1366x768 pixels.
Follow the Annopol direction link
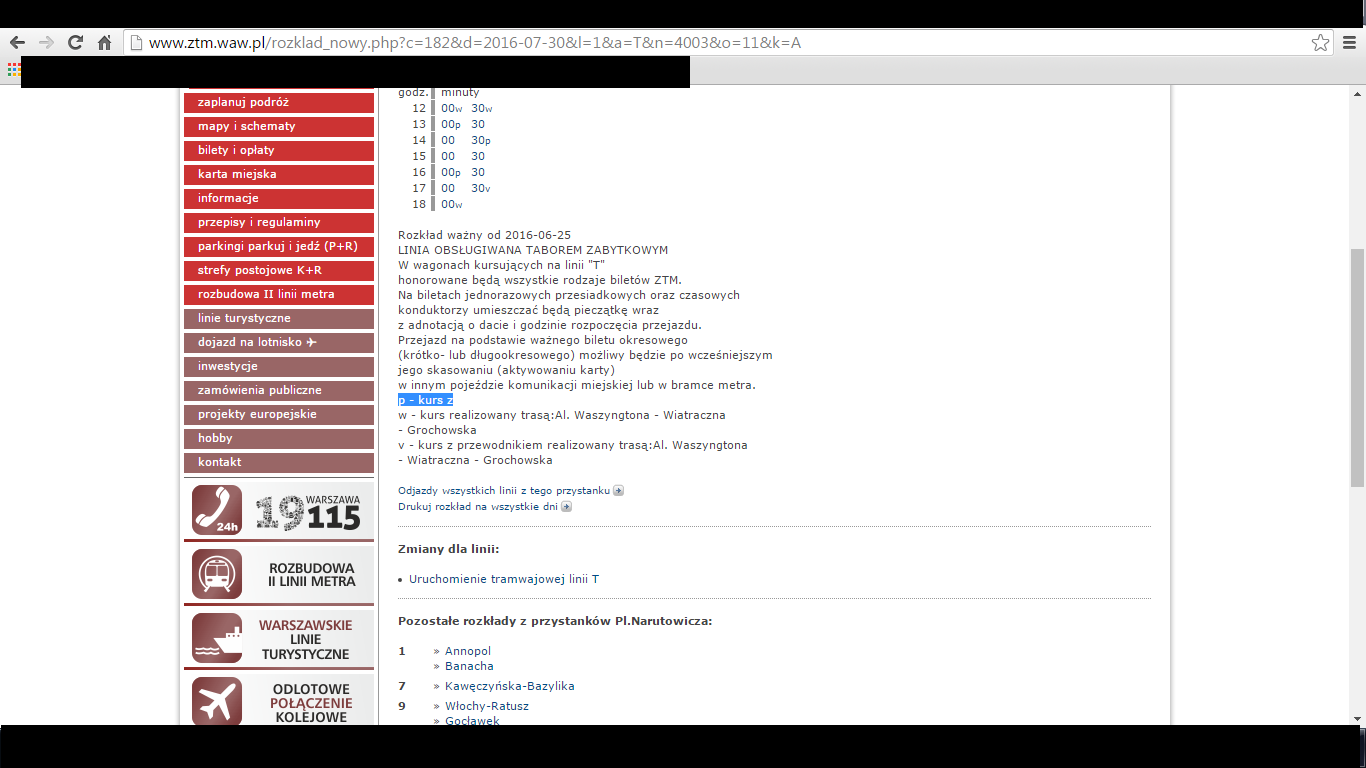click(x=468, y=651)
